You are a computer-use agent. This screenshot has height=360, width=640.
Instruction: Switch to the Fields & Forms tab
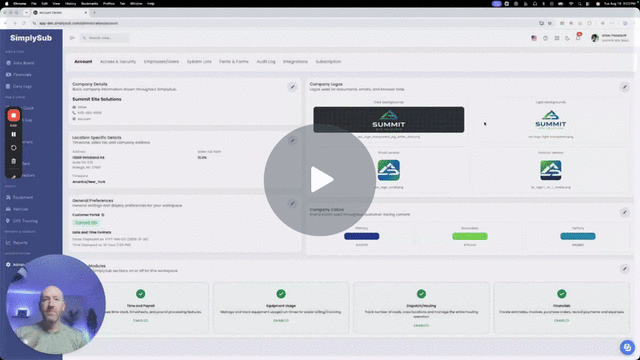(234, 62)
